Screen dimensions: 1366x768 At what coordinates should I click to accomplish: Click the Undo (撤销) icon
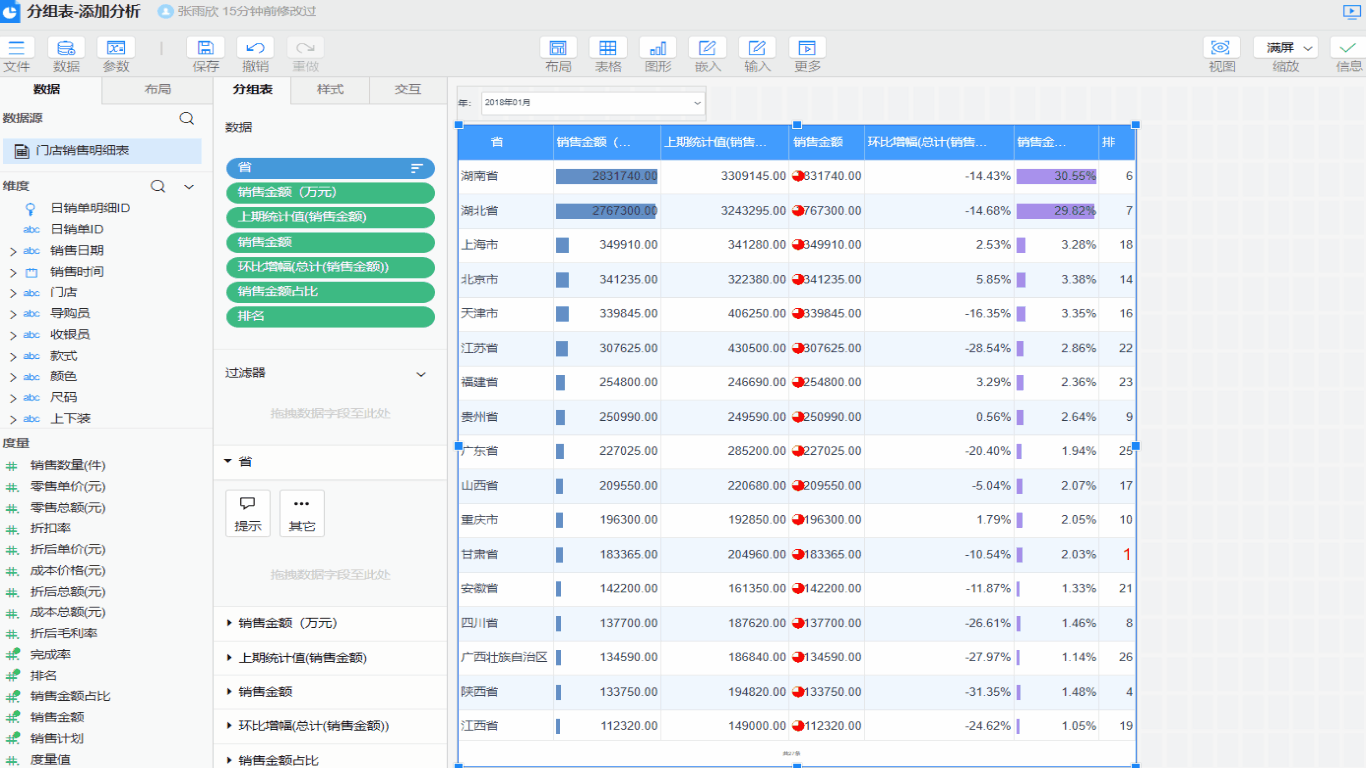point(255,48)
